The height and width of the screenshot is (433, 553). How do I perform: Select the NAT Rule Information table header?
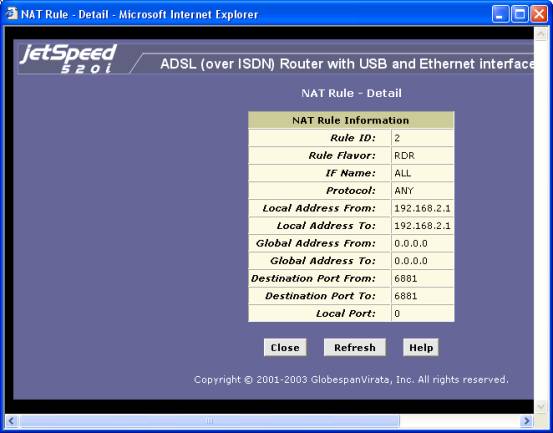351,120
